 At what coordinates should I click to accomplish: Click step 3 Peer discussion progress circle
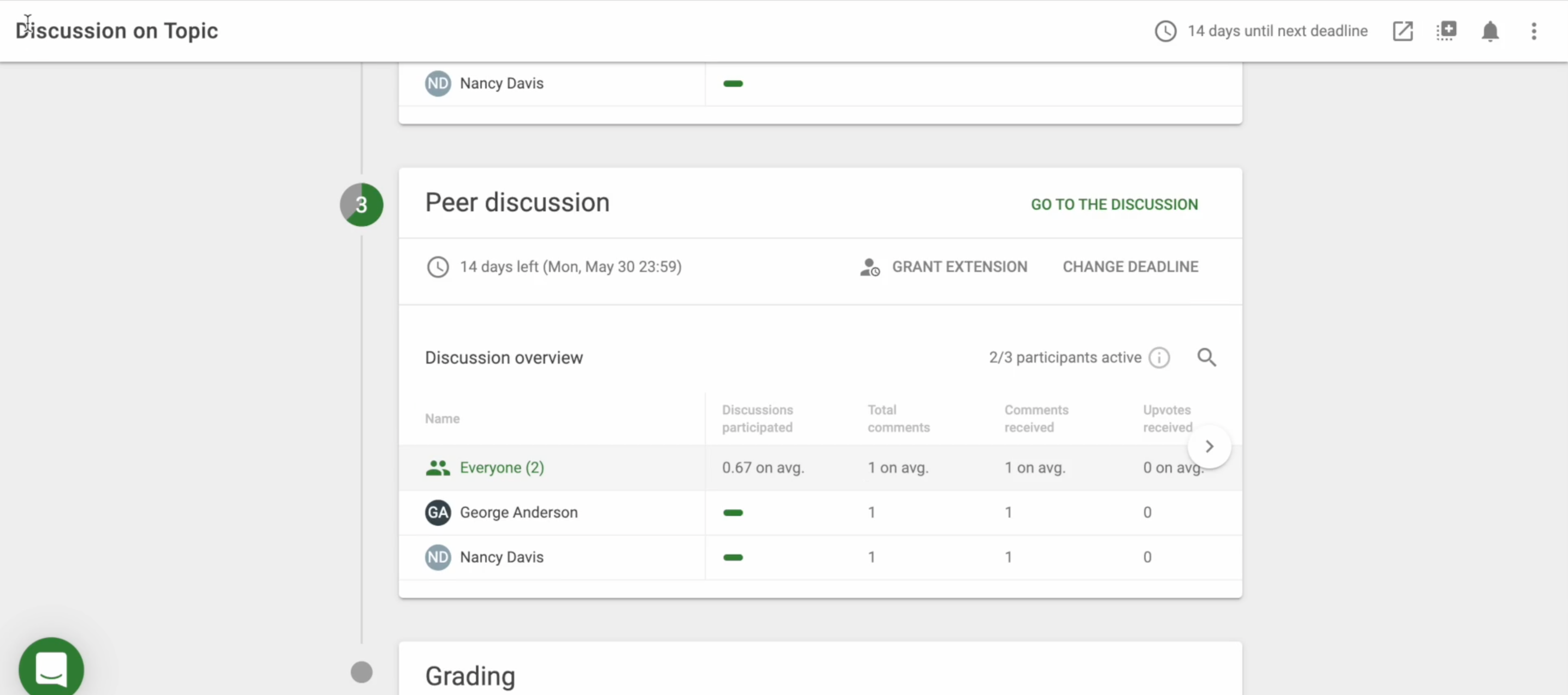(362, 205)
